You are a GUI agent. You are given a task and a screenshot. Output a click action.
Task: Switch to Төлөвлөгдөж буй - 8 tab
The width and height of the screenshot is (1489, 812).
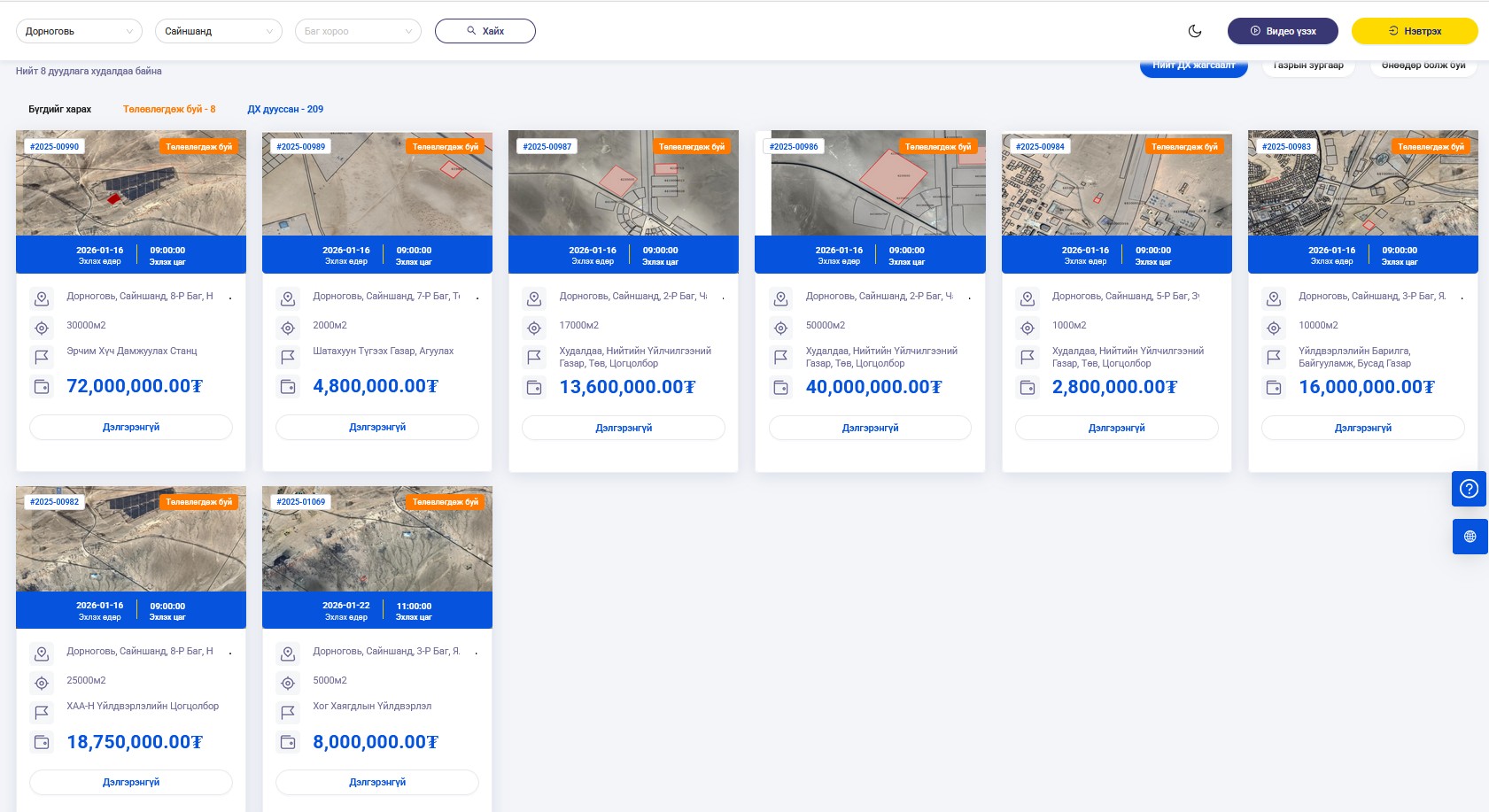[x=169, y=110]
